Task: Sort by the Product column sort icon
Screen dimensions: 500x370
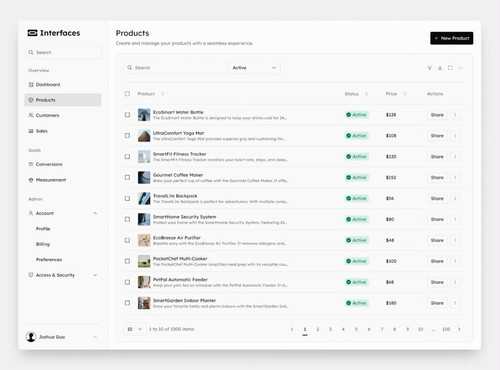Action: pyautogui.click(x=163, y=94)
